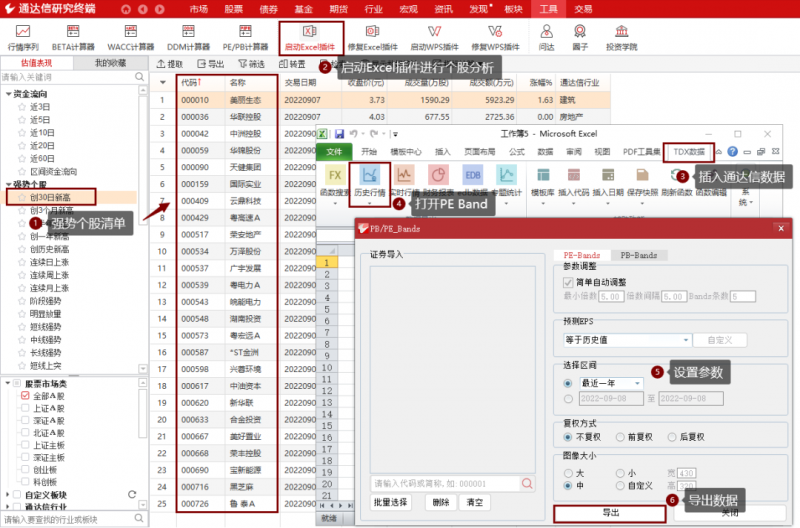Open the TDX数据 ribbon tab
The height and width of the screenshot is (528, 800).
[689, 152]
